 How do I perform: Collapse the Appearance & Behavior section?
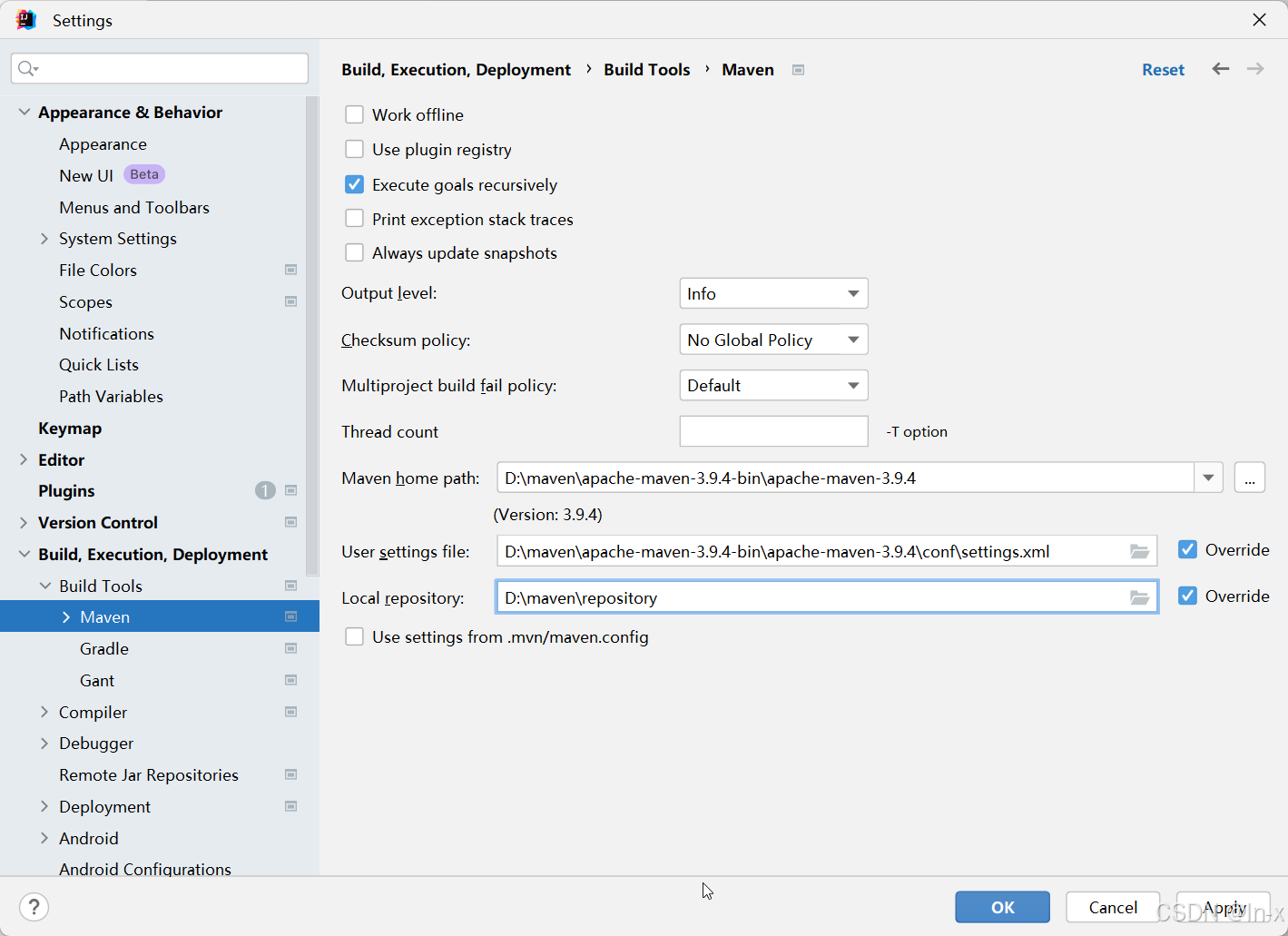25,112
